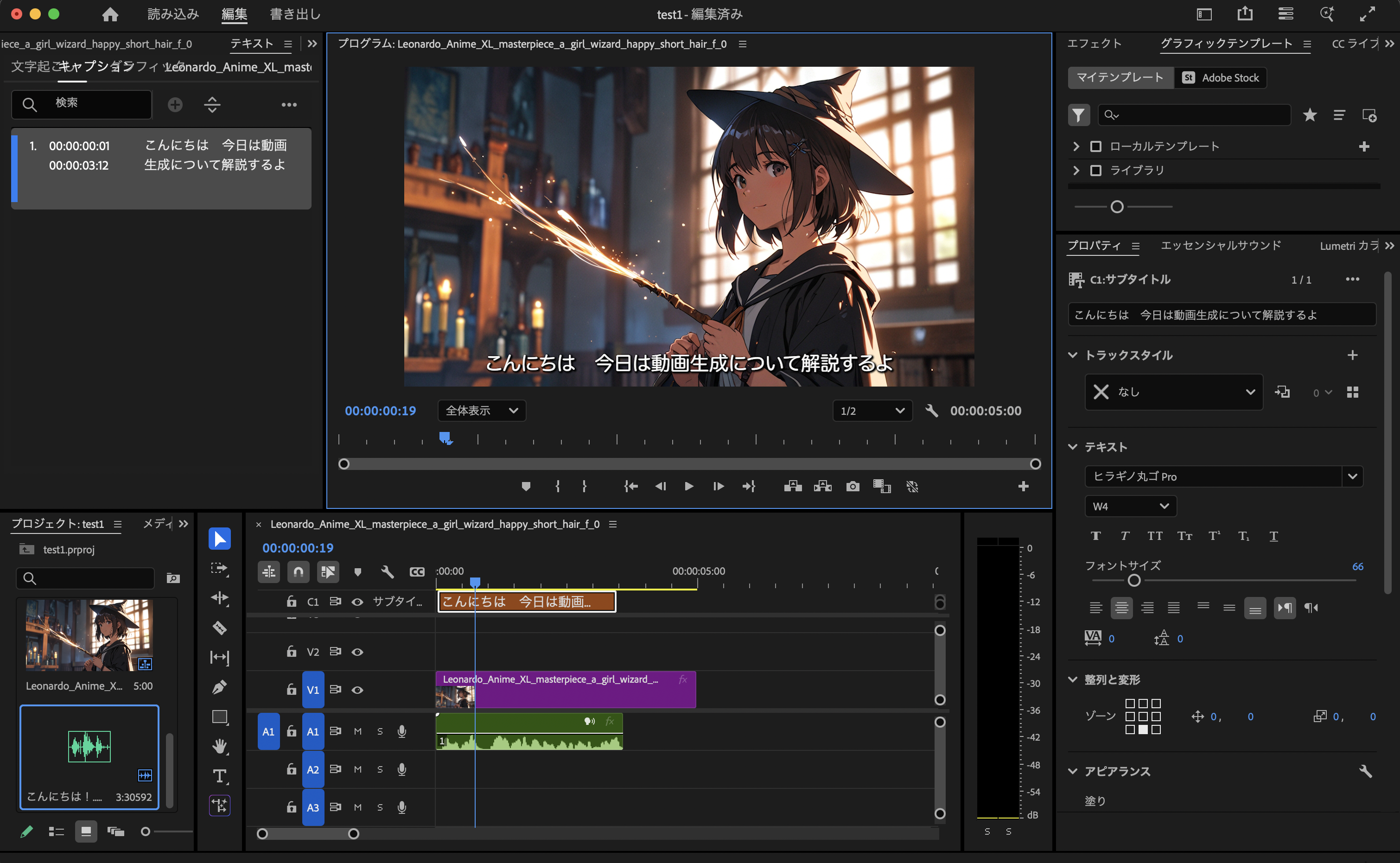Screen dimensions: 1400x863
Task: Select the Selection tool arrow
Action: 220,539
